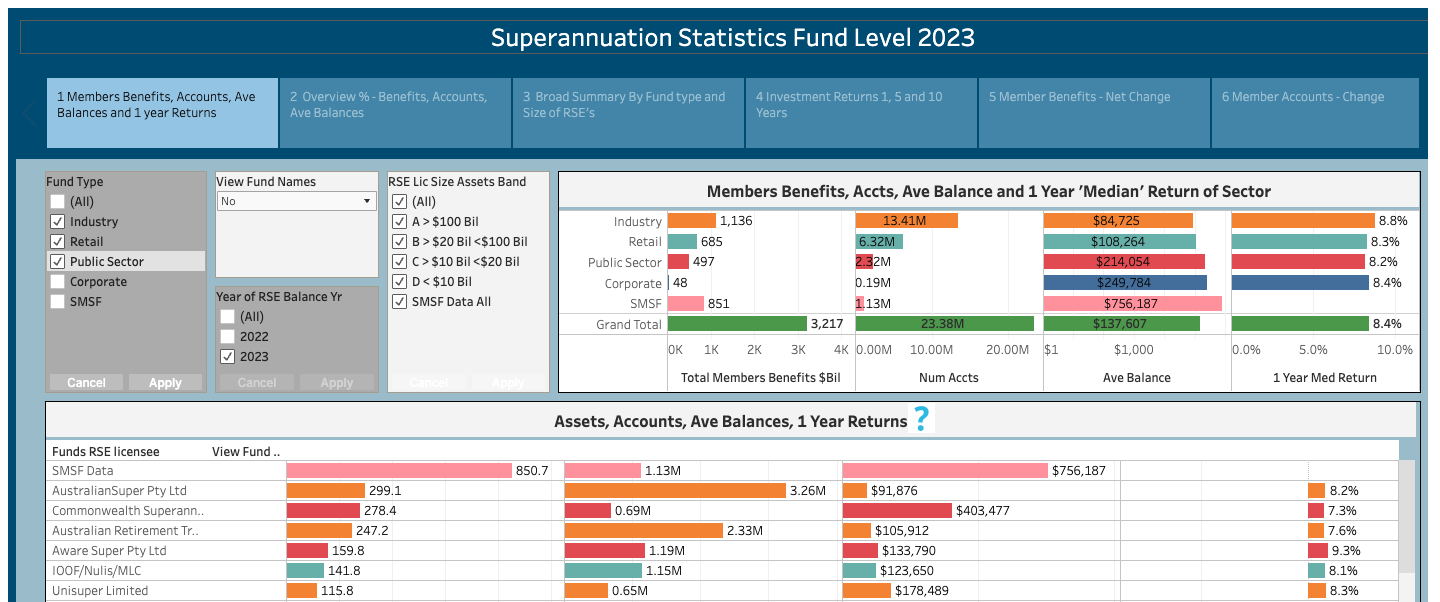Click the left story navigation arrow
Image resolution: width=1440 pixels, height=602 pixels.
coord(30,112)
